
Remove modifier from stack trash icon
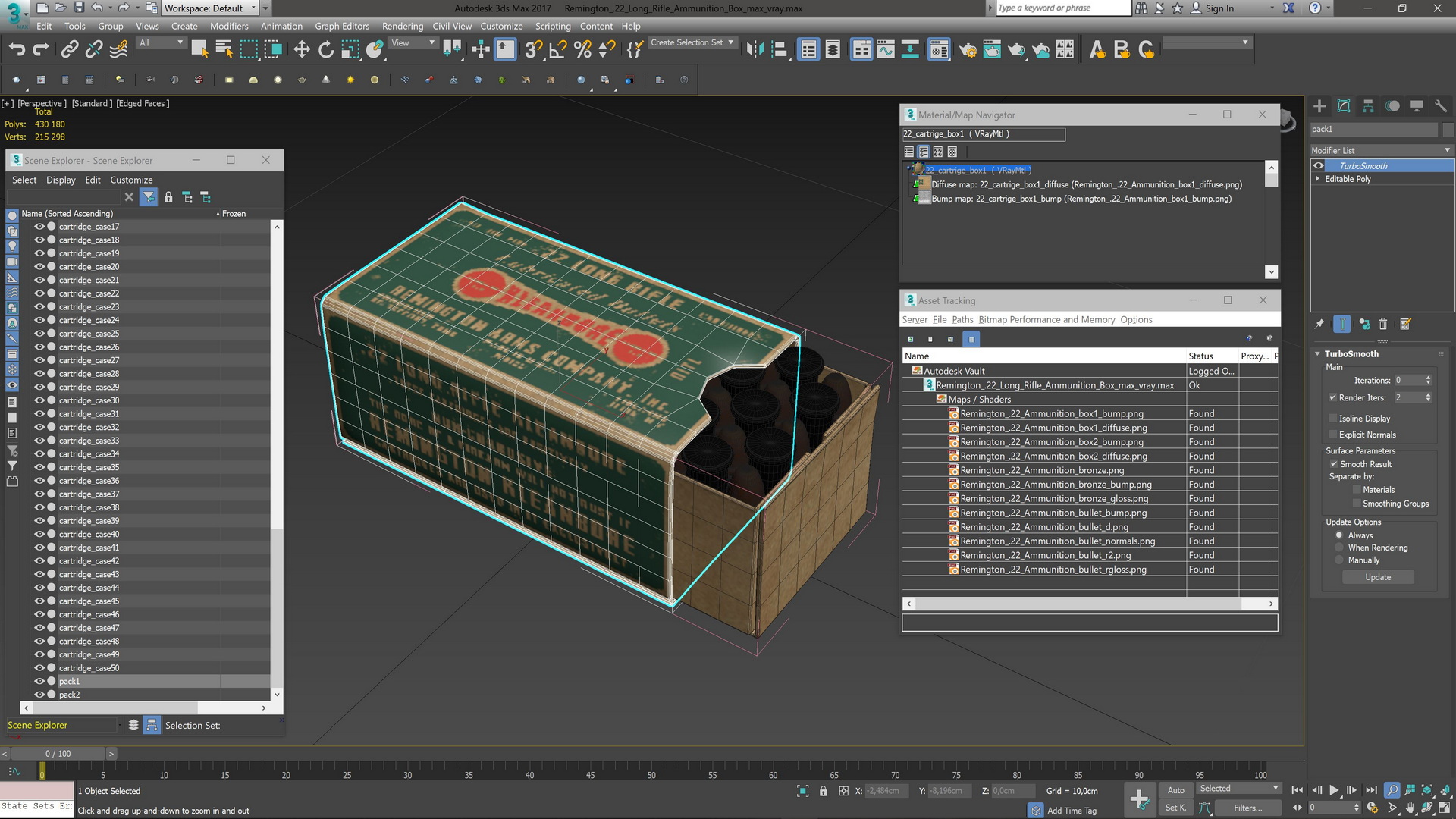pyautogui.click(x=1383, y=324)
